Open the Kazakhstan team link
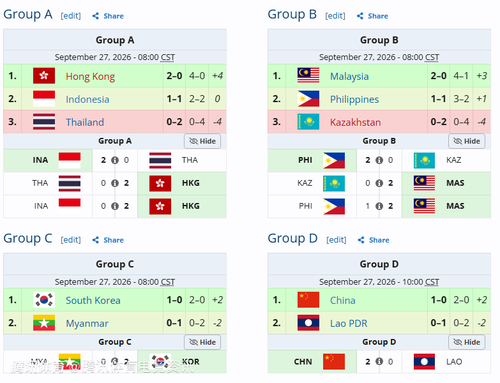The image size is (500, 383). click(x=355, y=122)
